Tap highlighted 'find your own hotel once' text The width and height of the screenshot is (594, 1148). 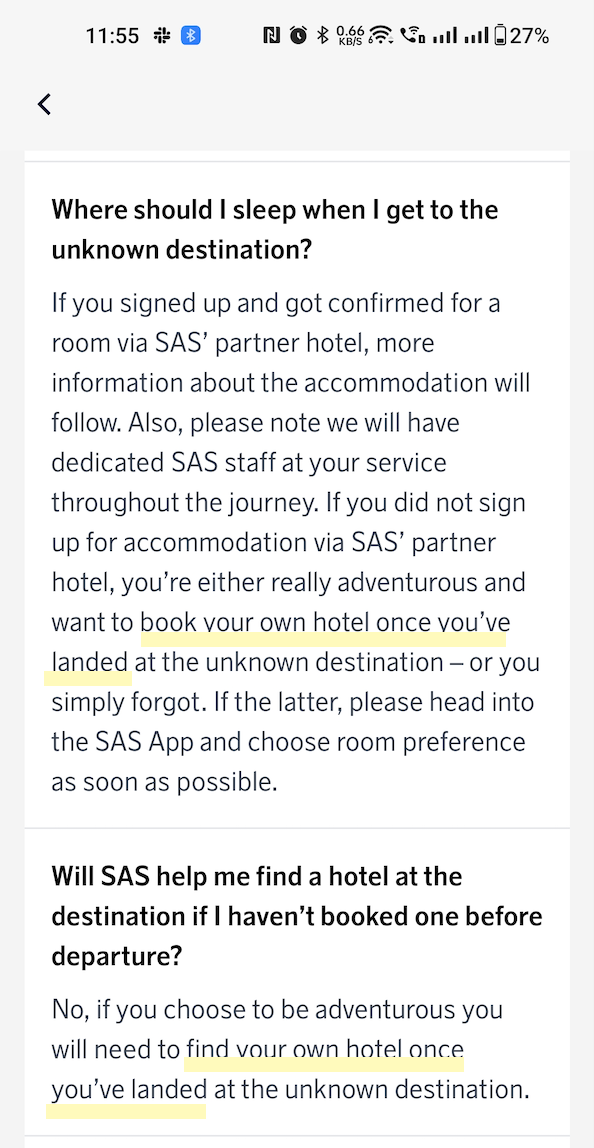[x=325, y=1049]
